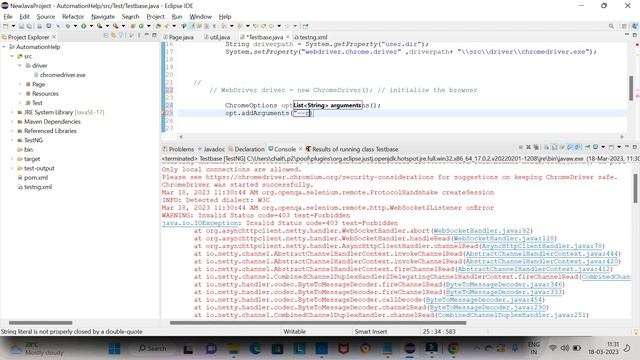Open the Javadoc view tab
The height and width of the screenshot is (360, 640).
pos(211,149)
